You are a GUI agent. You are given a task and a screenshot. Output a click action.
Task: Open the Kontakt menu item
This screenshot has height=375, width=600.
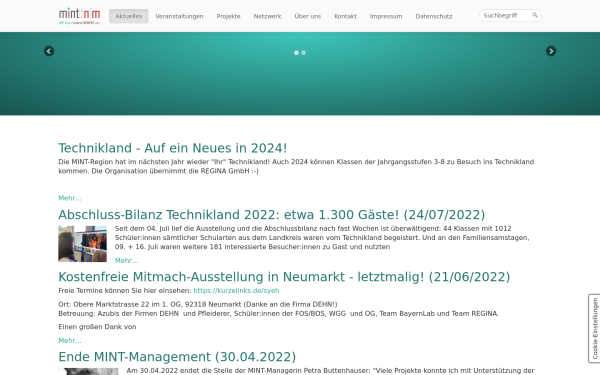(x=345, y=16)
